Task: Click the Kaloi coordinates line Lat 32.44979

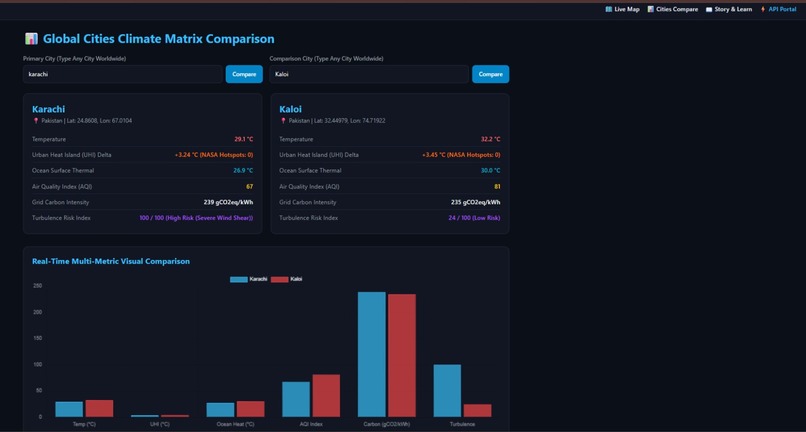Action: tap(337, 121)
